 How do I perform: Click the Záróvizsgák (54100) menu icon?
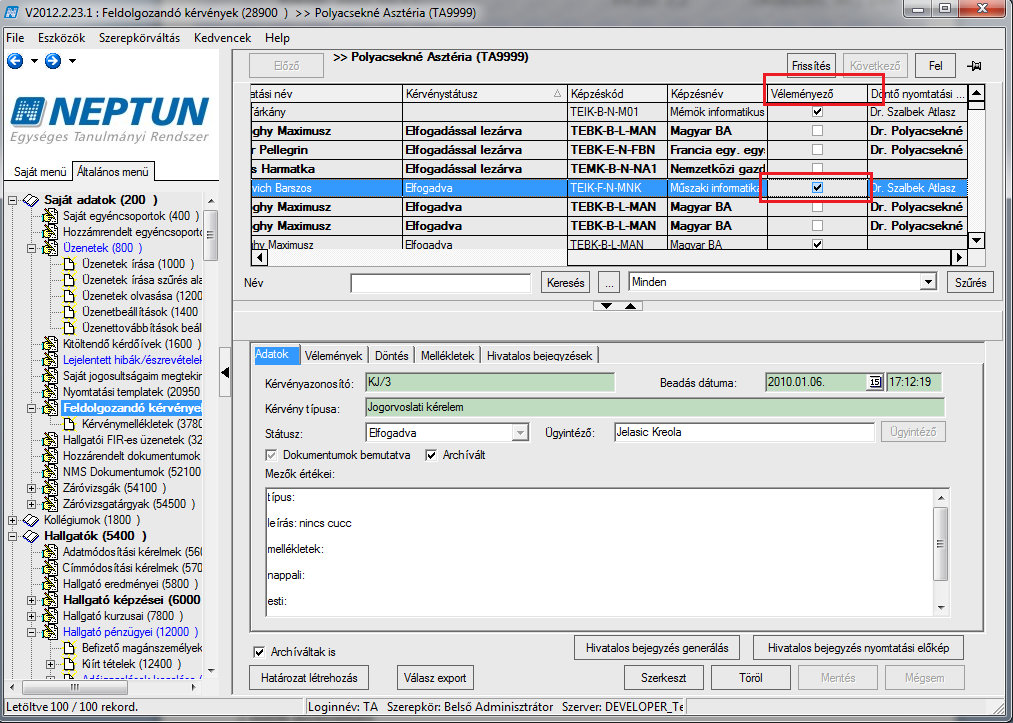coord(50,488)
